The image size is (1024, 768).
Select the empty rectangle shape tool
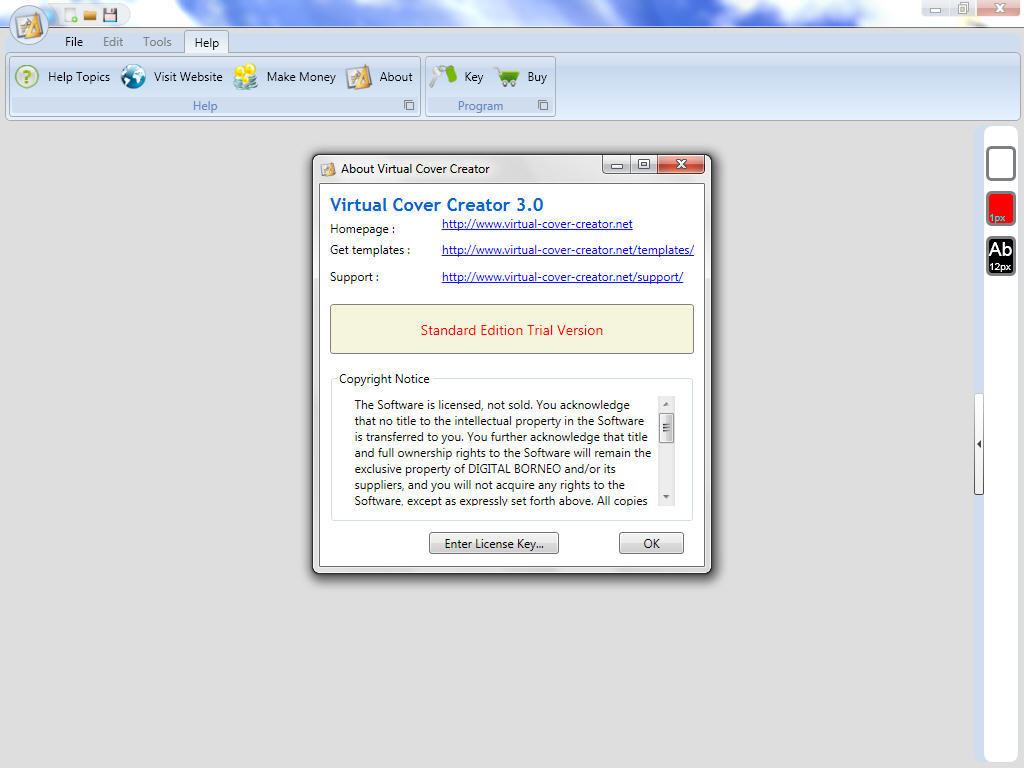[1000, 163]
